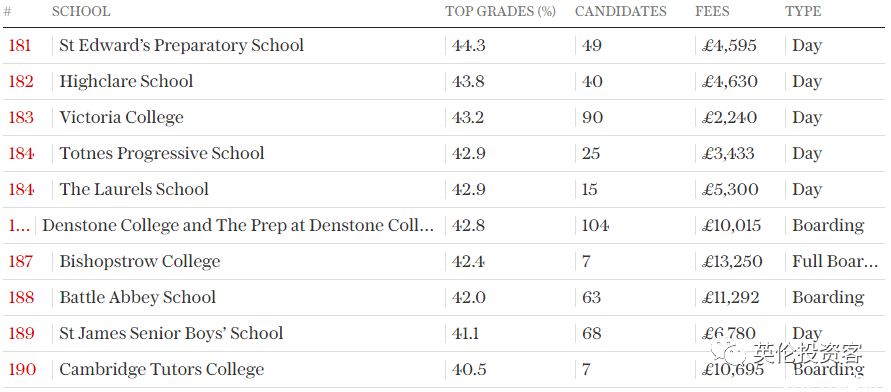Select the Bishopstrow College row
The image size is (891, 392).
coord(445,261)
